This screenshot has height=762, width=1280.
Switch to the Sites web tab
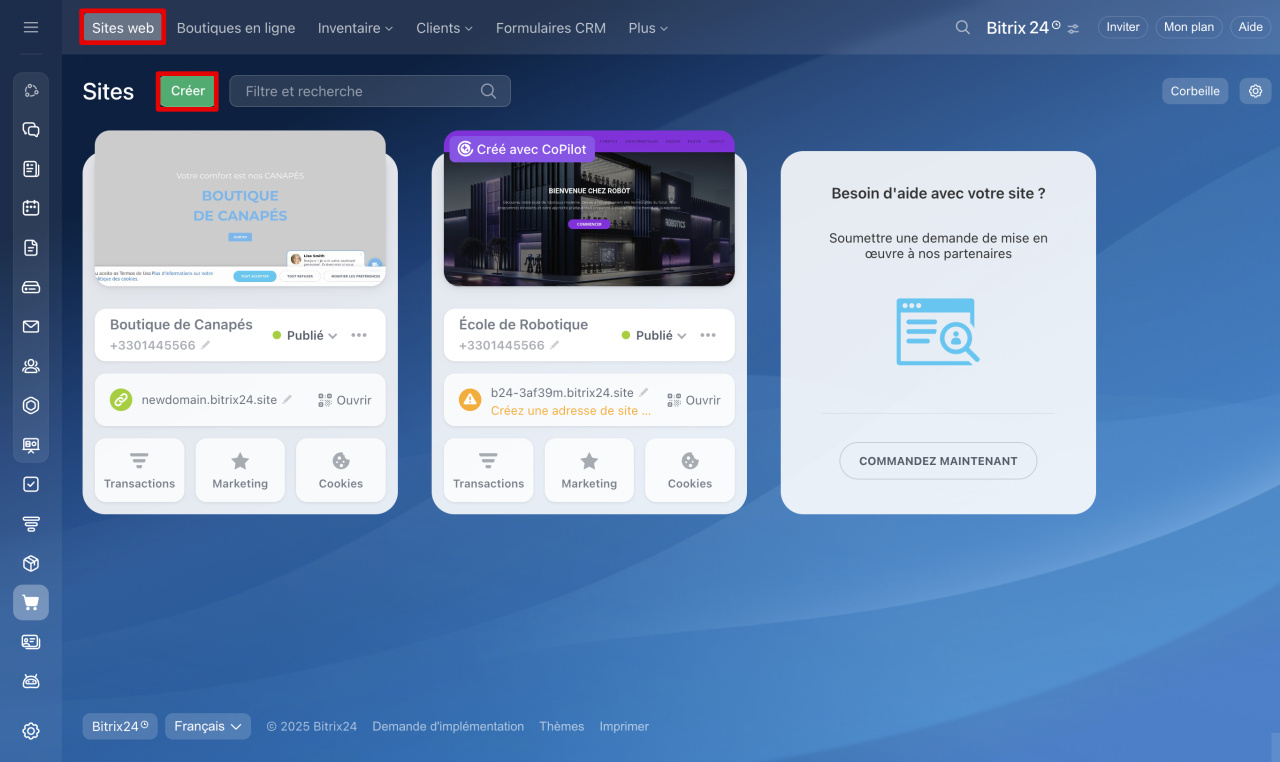click(x=123, y=28)
